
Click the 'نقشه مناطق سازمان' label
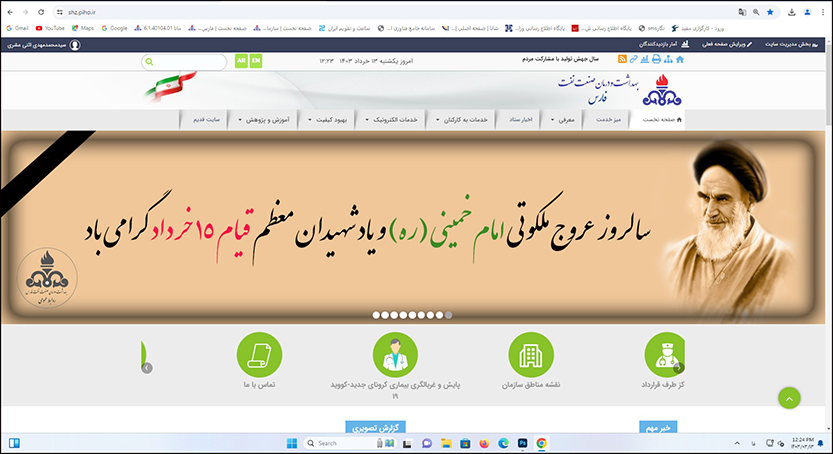531,385
